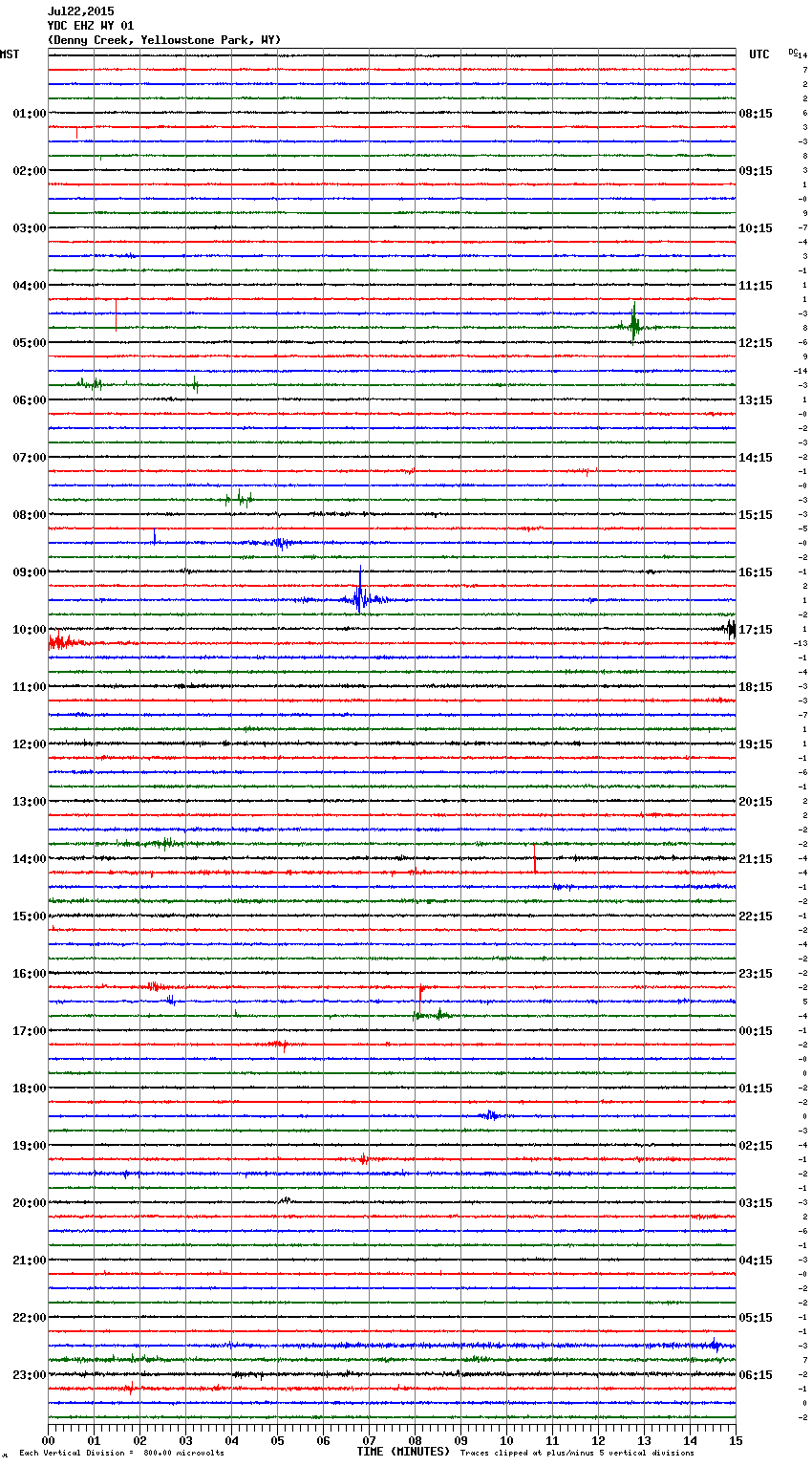Click the 21:15 UTC time label
812x1466 pixels.
point(756,859)
